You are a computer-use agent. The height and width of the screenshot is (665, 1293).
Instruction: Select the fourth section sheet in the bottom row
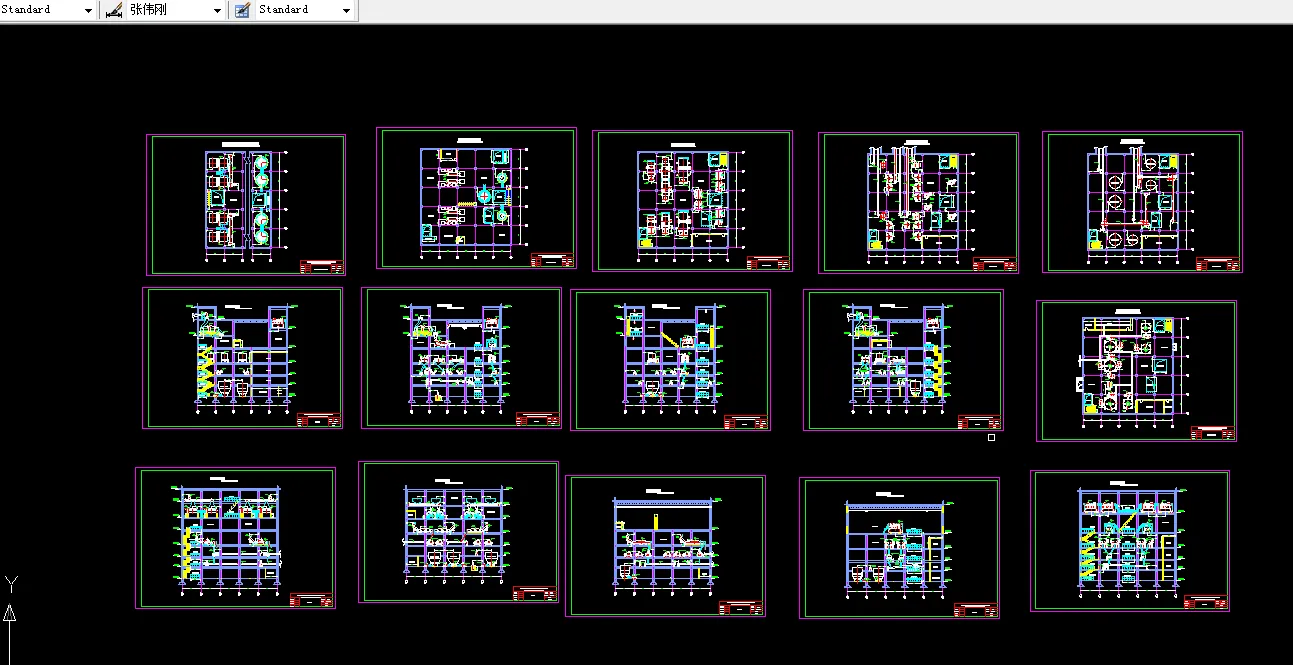900,548
